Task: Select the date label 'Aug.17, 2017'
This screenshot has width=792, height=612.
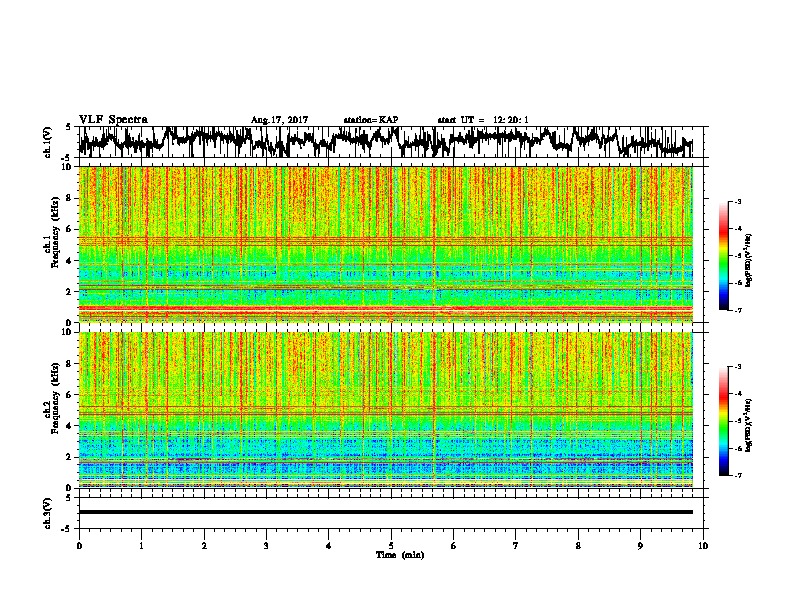Action: (x=279, y=120)
